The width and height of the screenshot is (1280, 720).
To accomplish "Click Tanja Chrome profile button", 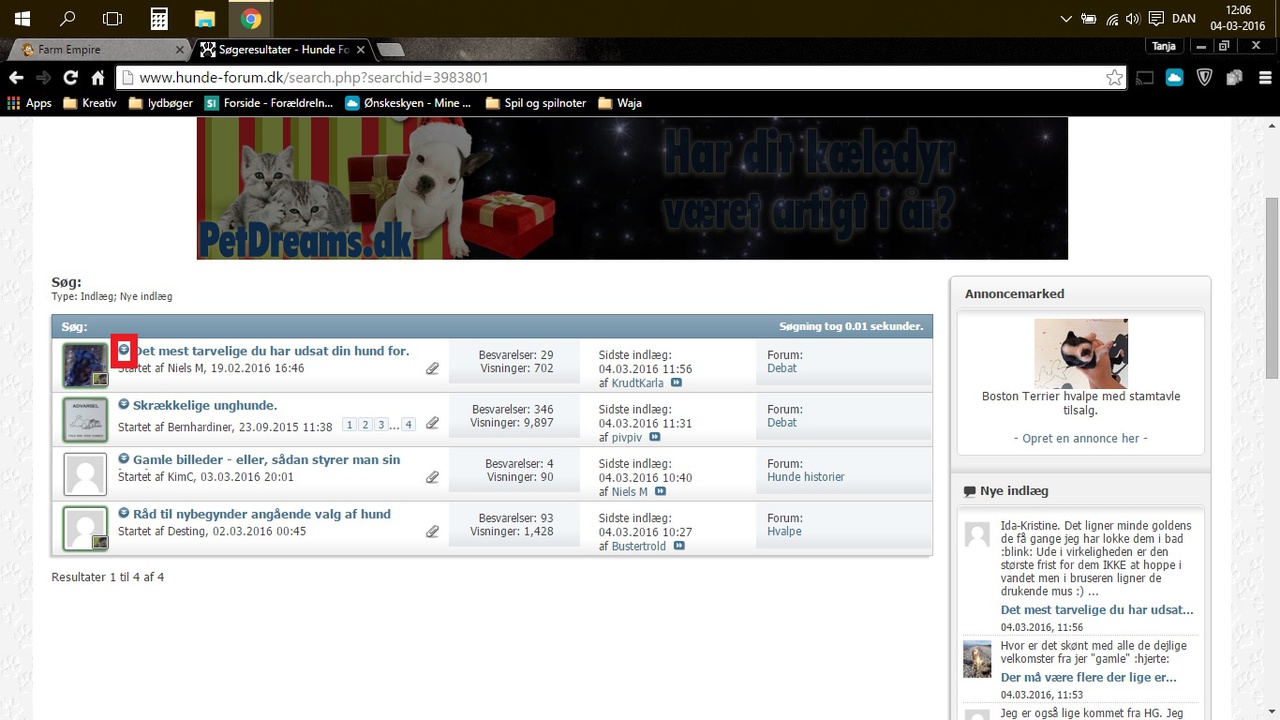I will (x=1163, y=46).
